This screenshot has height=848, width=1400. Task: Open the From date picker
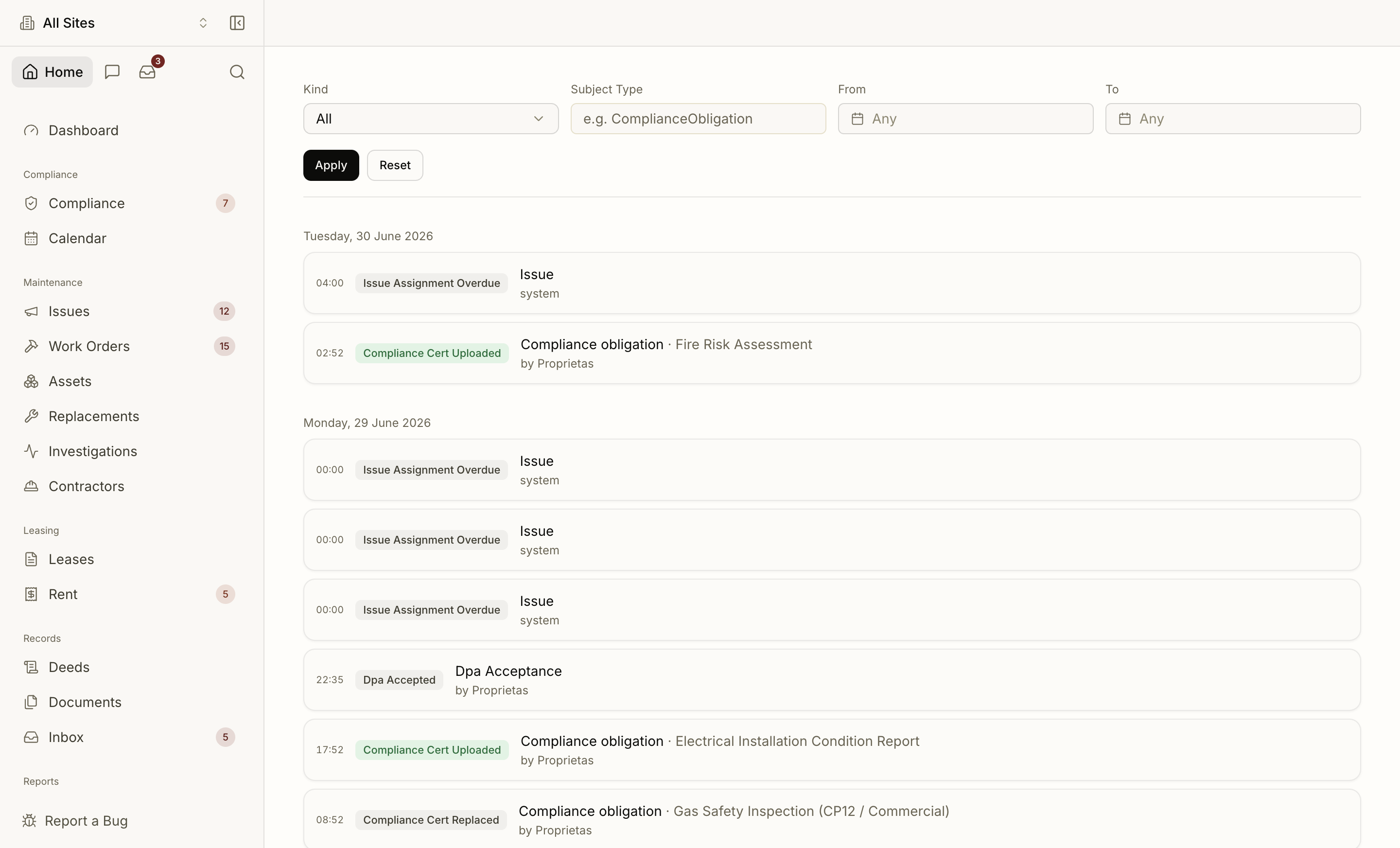coord(965,119)
